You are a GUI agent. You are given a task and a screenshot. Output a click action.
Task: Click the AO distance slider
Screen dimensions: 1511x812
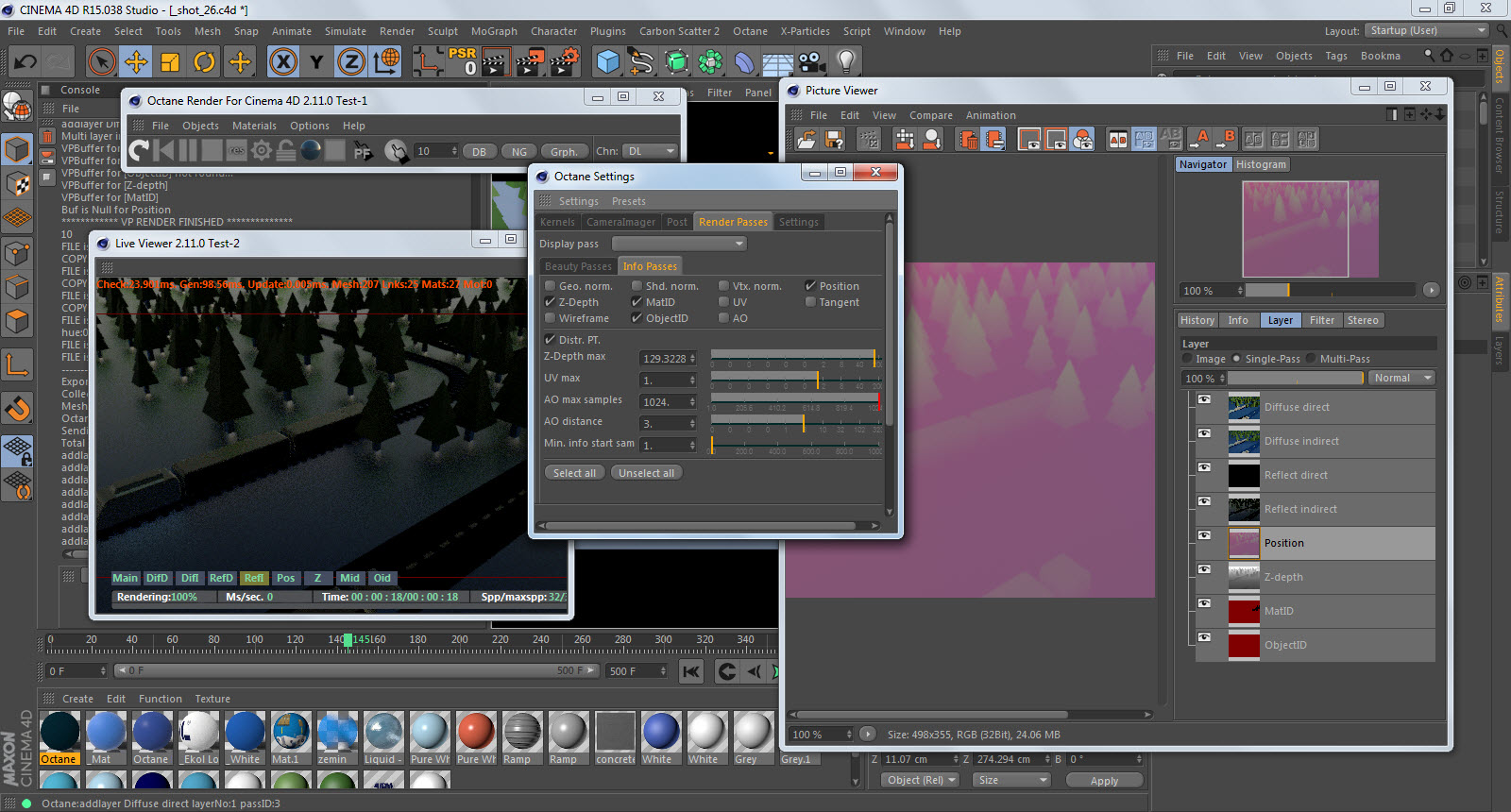tap(795, 422)
